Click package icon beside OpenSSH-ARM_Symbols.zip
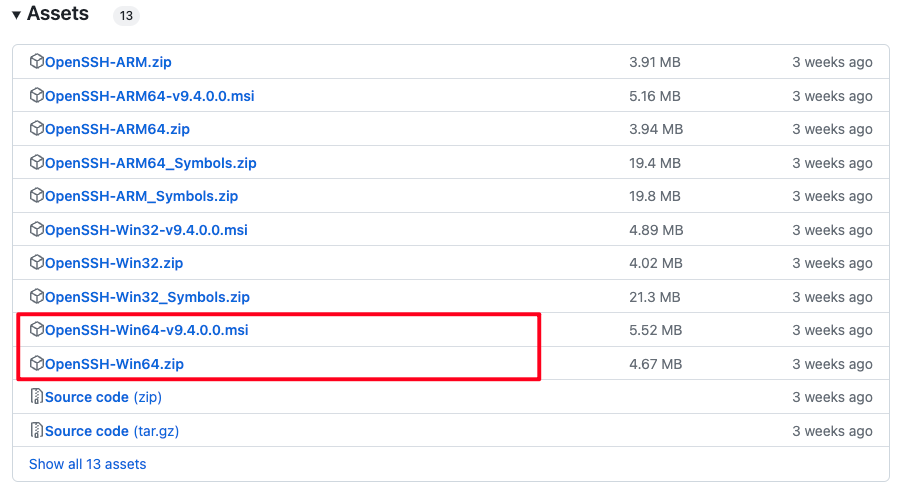Viewport: 897px width, 486px height. point(37,196)
